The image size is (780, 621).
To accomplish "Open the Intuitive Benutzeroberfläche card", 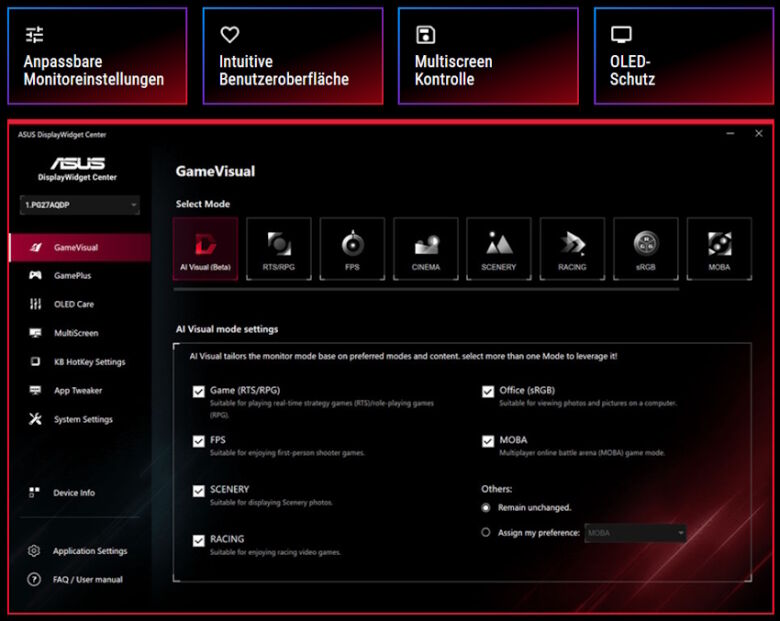I will tap(293, 56).
